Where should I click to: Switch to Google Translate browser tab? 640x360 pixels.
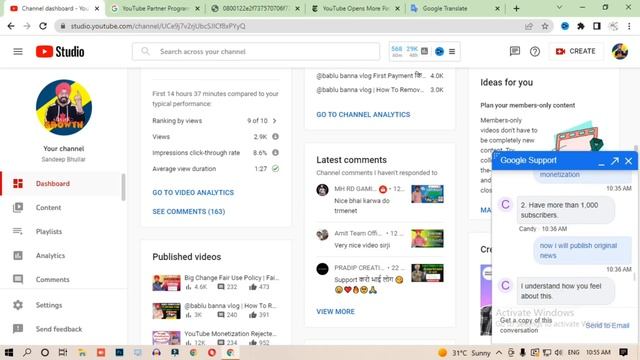pos(455,8)
